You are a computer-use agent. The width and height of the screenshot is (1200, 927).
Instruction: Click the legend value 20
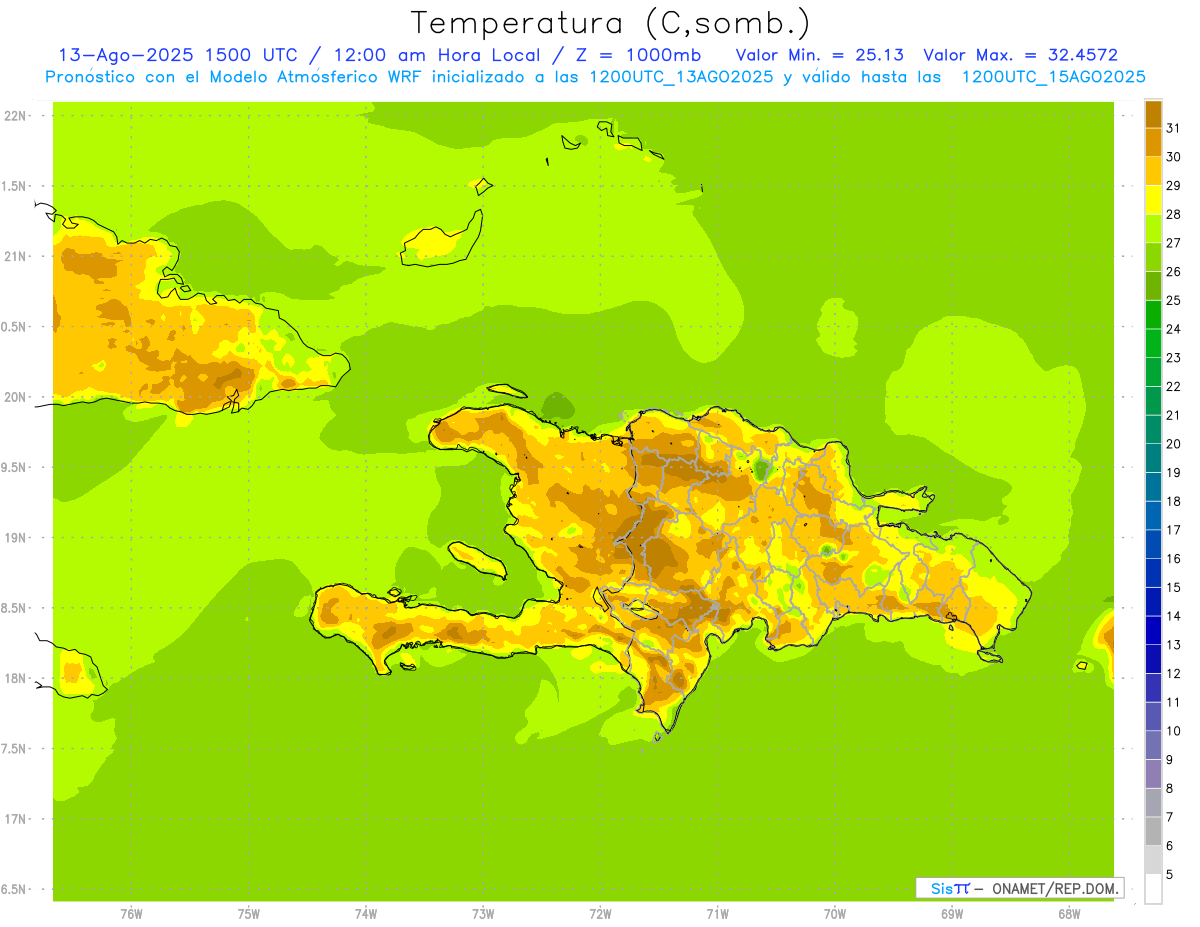pos(1174,444)
